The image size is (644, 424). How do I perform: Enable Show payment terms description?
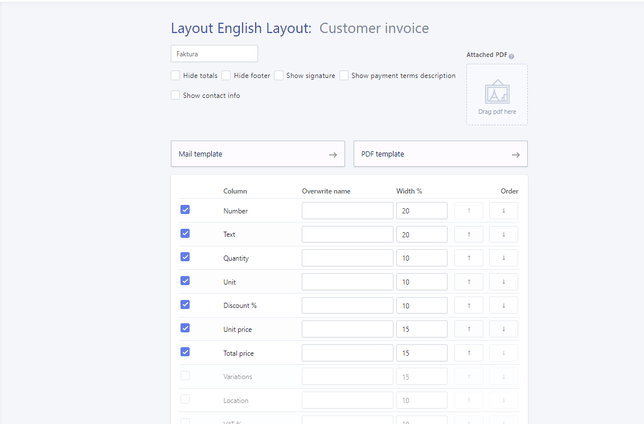344,76
